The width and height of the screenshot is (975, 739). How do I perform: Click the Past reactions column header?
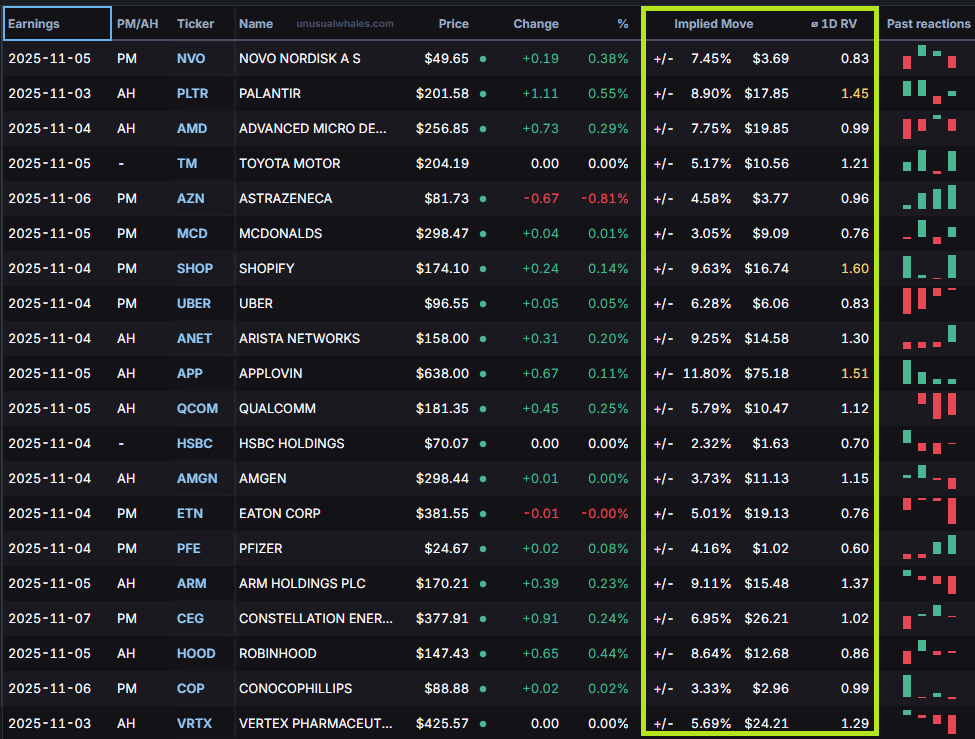click(x=928, y=24)
